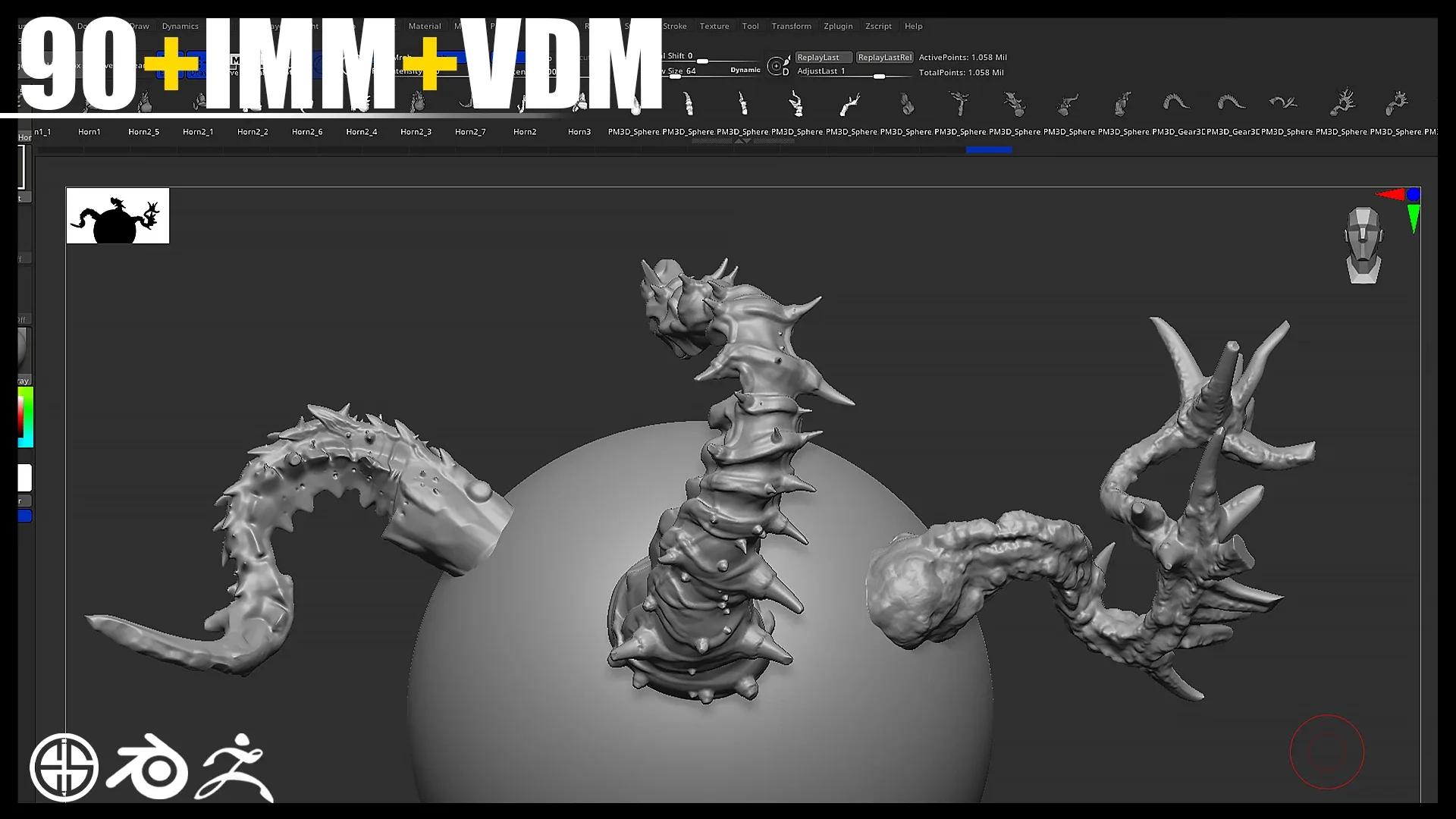Click the ReplayLast button
The height and width of the screenshot is (819, 1456).
pos(823,57)
